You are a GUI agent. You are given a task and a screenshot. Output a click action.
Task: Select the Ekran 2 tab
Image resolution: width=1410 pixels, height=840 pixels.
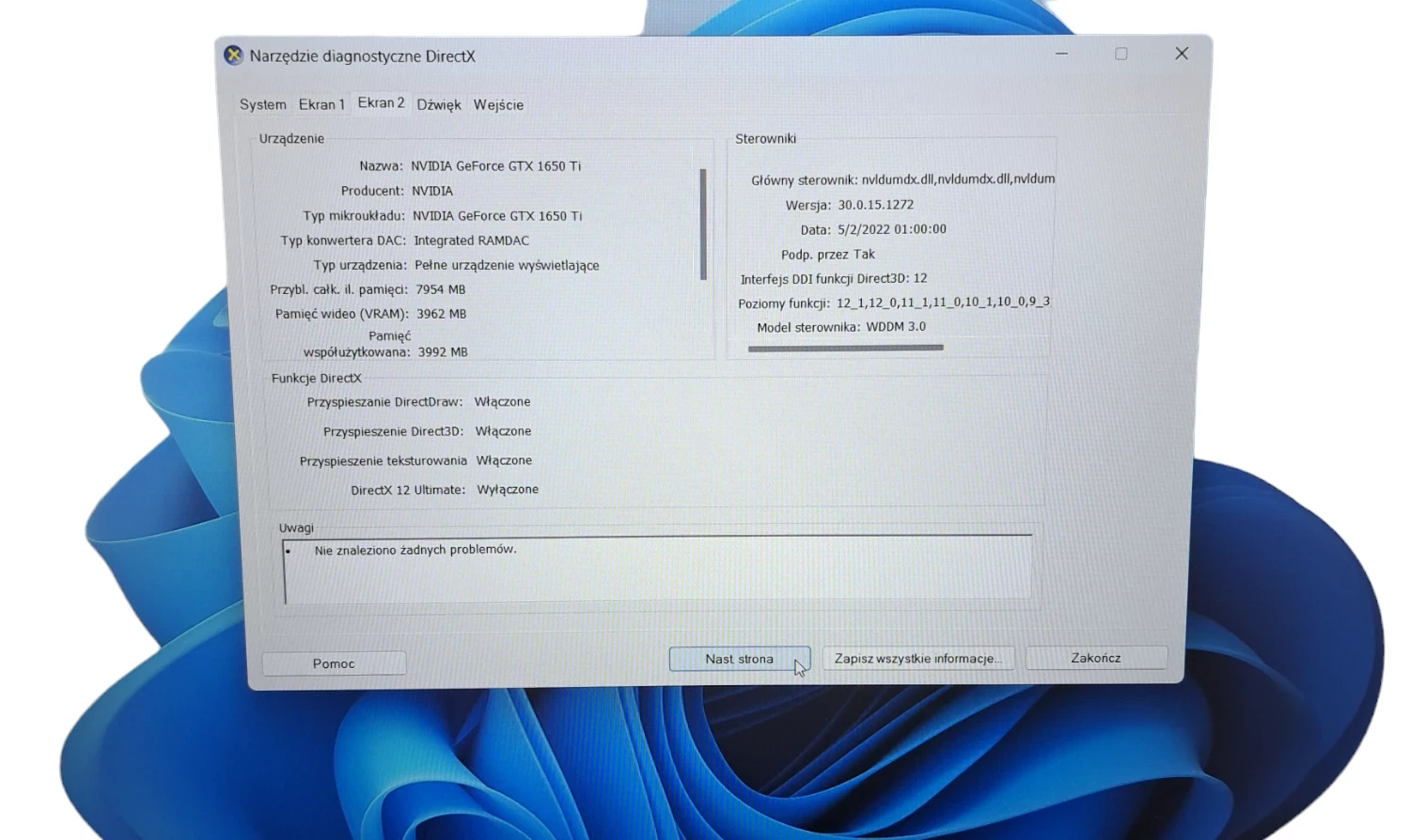tap(380, 103)
